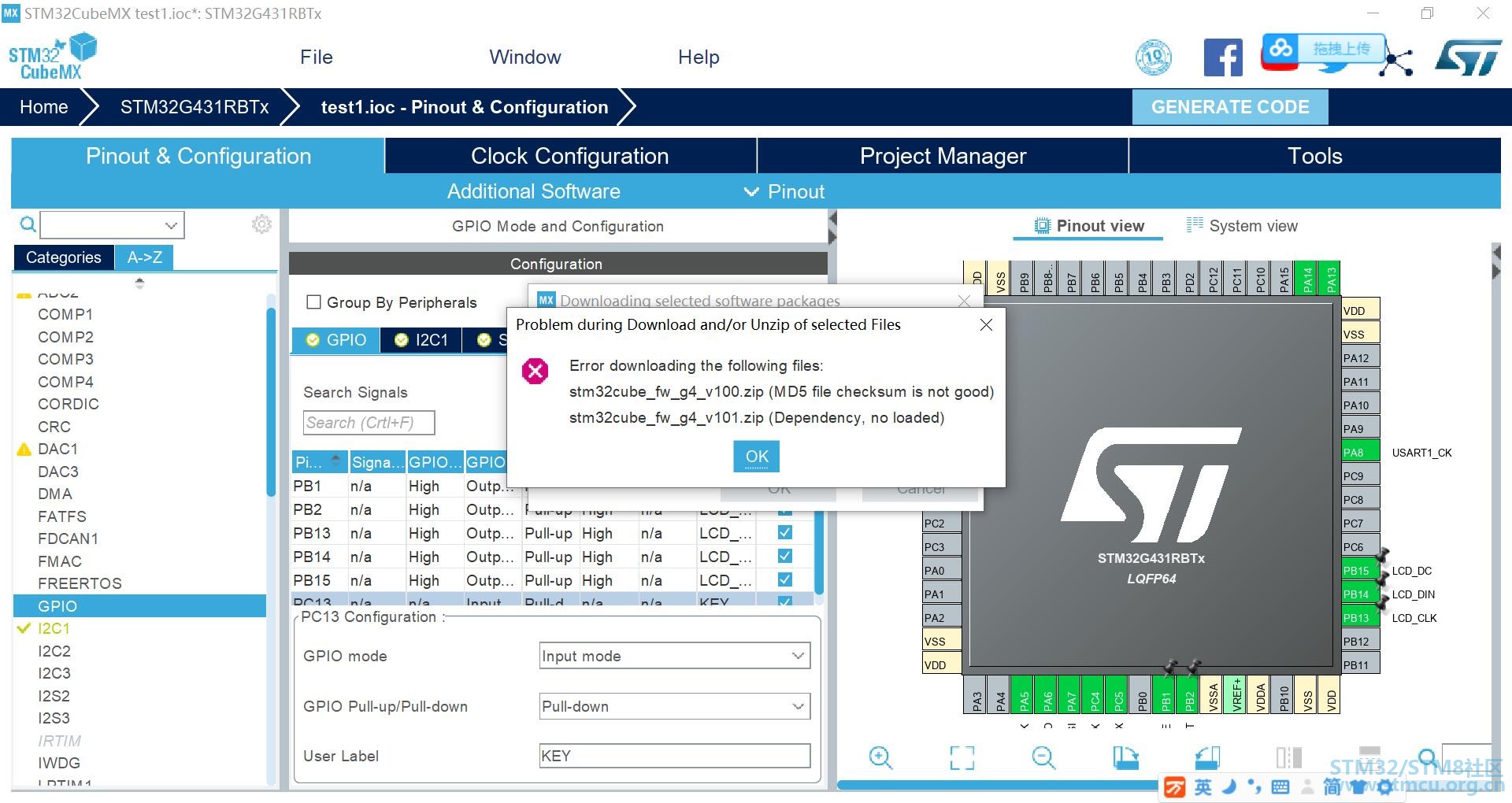Switch to System view
This screenshot has height=803, width=1512.
click(1242, 226)
